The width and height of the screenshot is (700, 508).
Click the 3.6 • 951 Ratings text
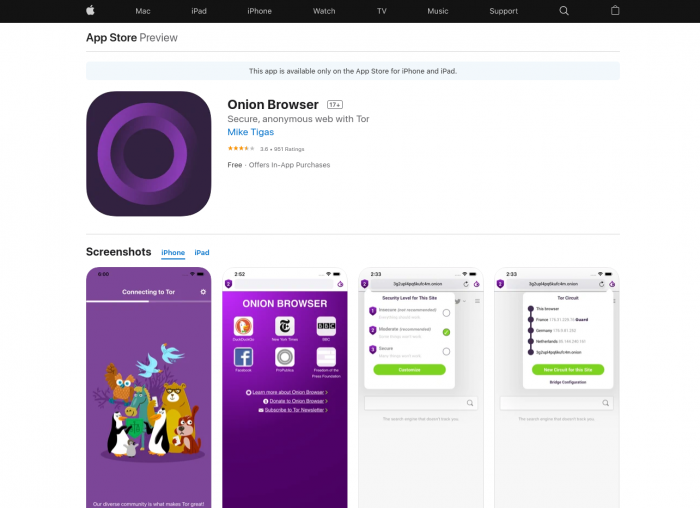pyautogui.click(x=282, y=149)
